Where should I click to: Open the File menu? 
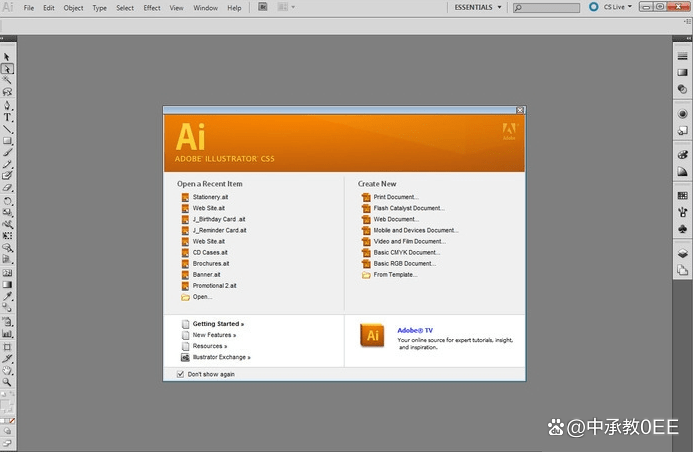pos(29,8)
